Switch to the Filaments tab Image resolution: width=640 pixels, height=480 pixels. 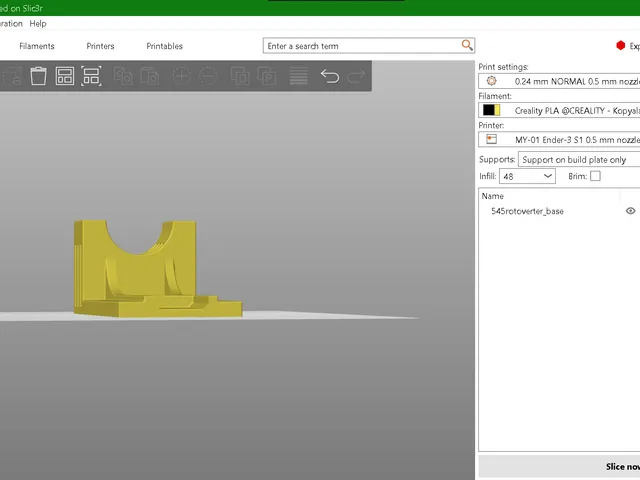[37, 46]
